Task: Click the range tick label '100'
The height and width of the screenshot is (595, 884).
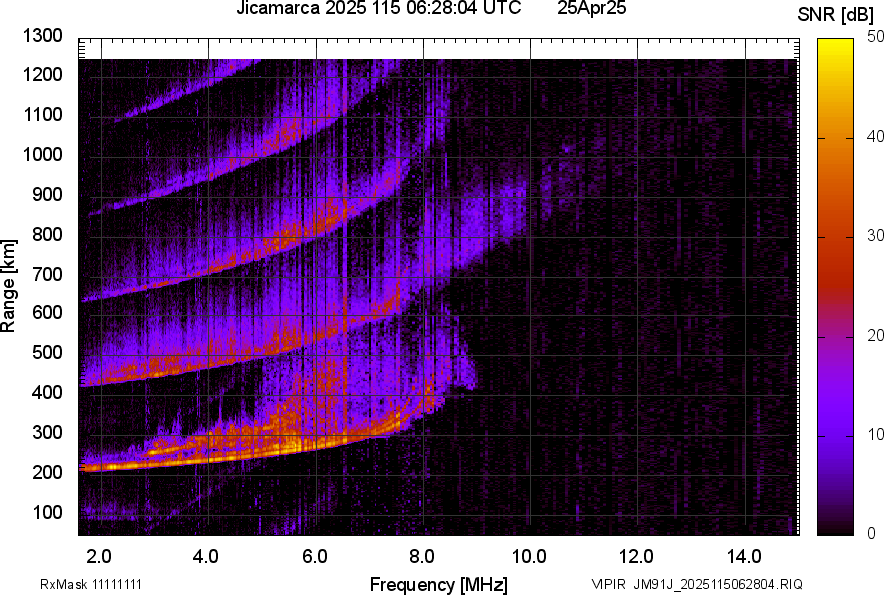Action: click(47, 513)
